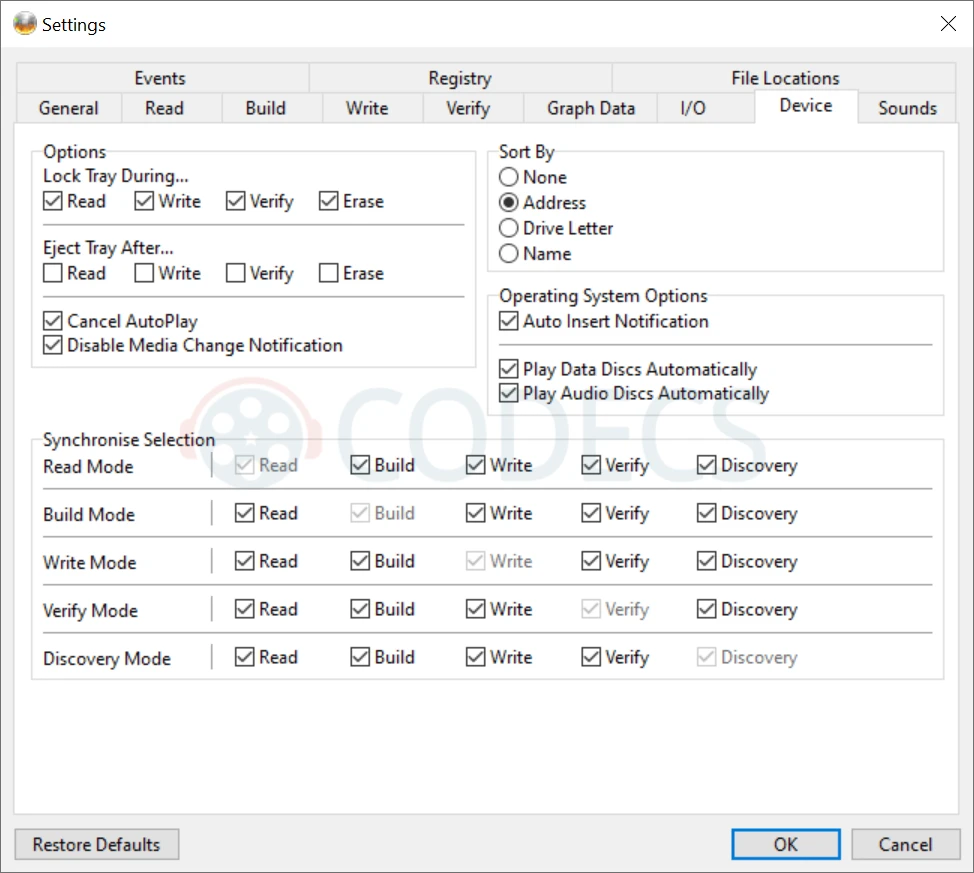Select Sort By Drive Letter
974x873 pixels.
click(x=509, y=229)
